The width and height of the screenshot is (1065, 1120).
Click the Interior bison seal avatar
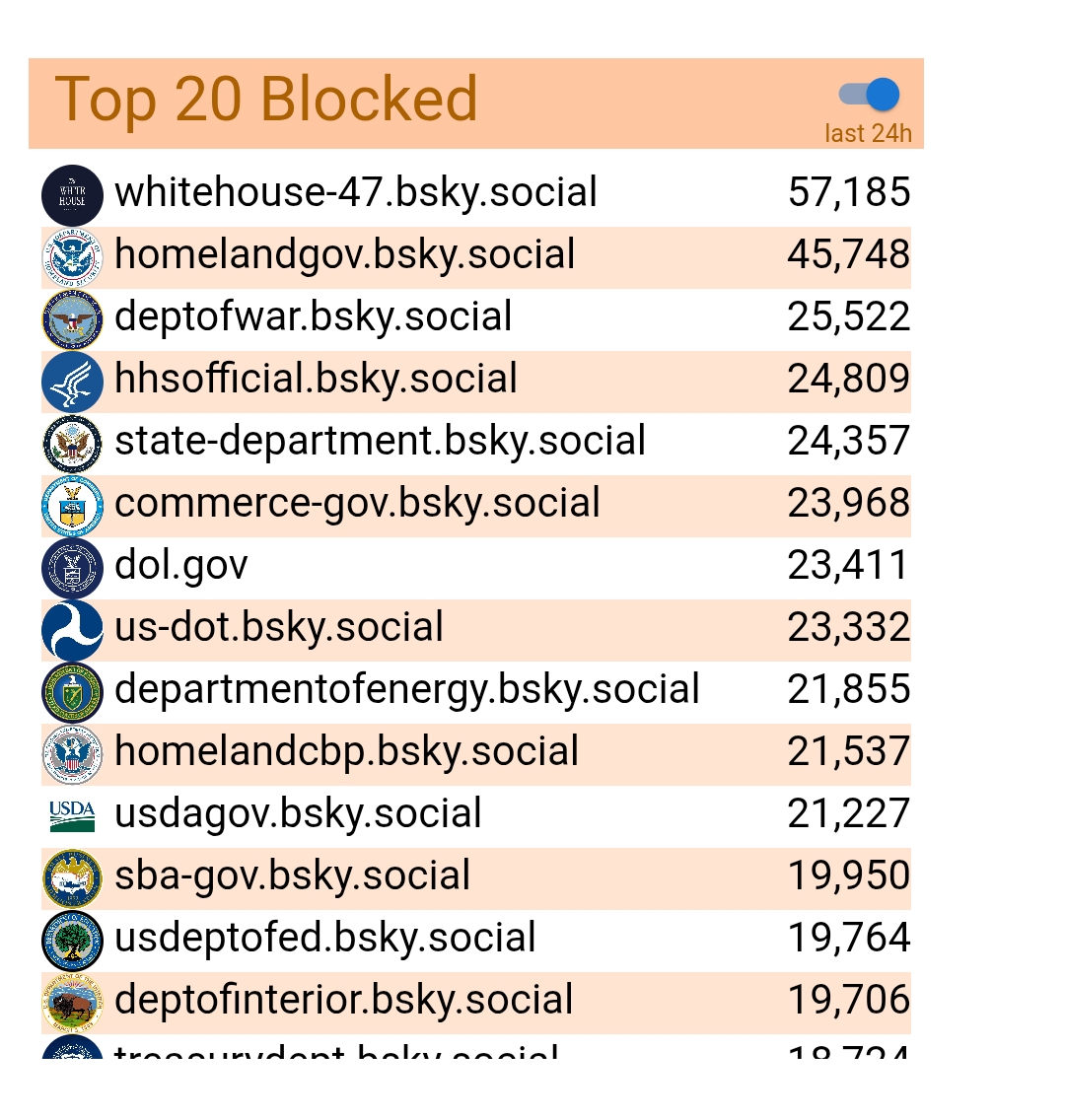click(72, 1002)
